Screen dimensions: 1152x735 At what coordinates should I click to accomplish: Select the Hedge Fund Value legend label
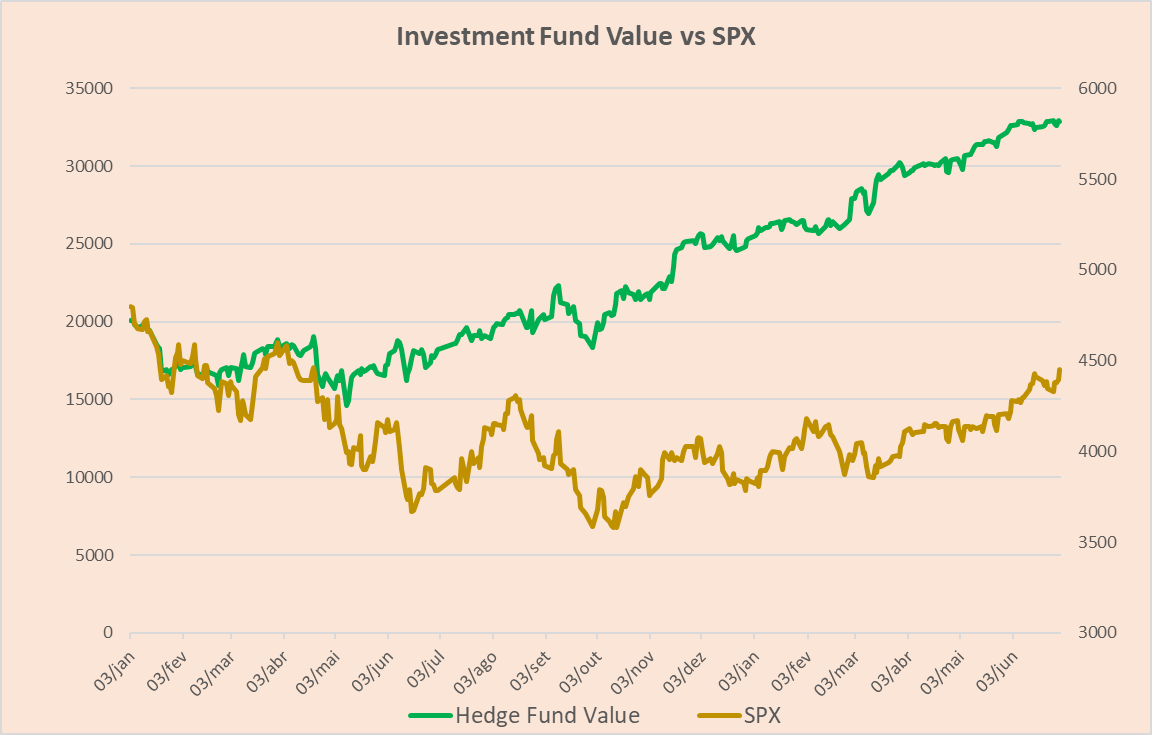point(547,715)
